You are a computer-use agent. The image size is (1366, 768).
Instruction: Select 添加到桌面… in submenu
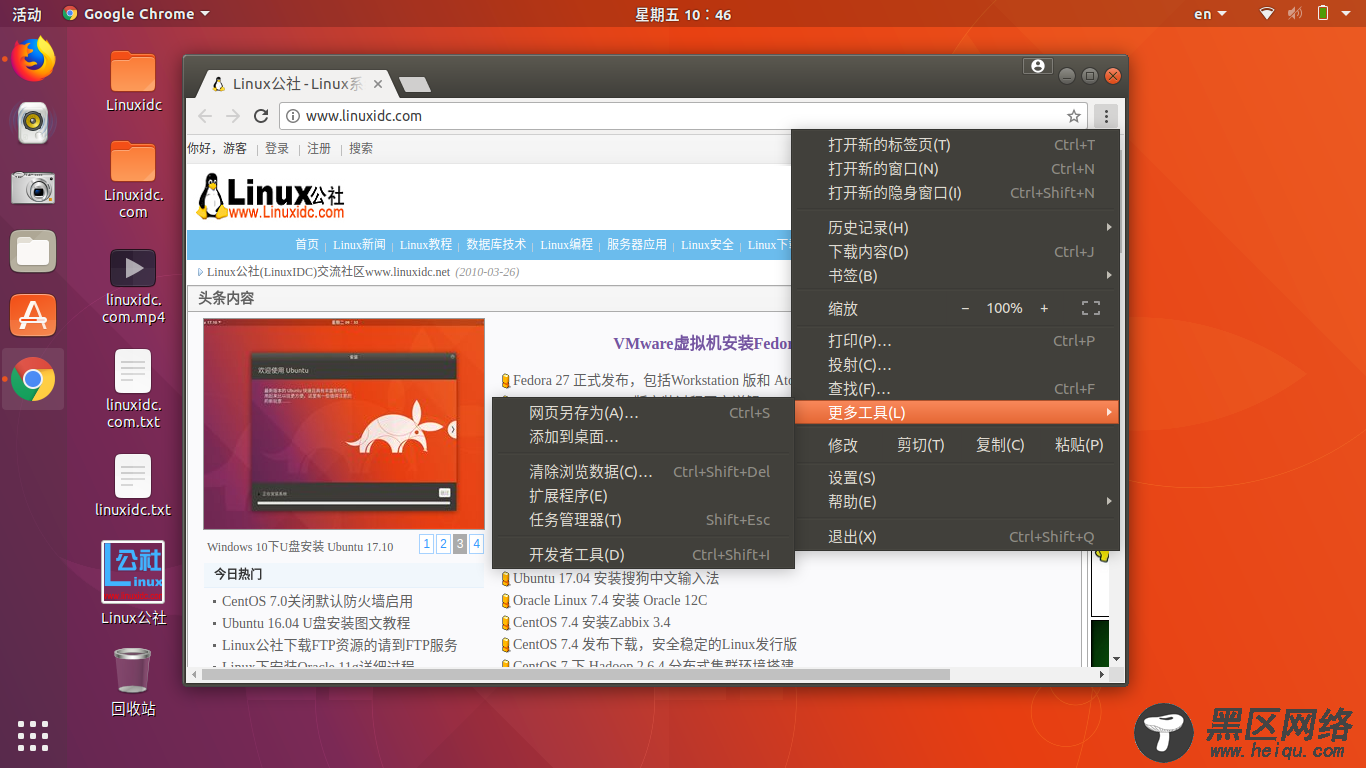coord(643,437)
